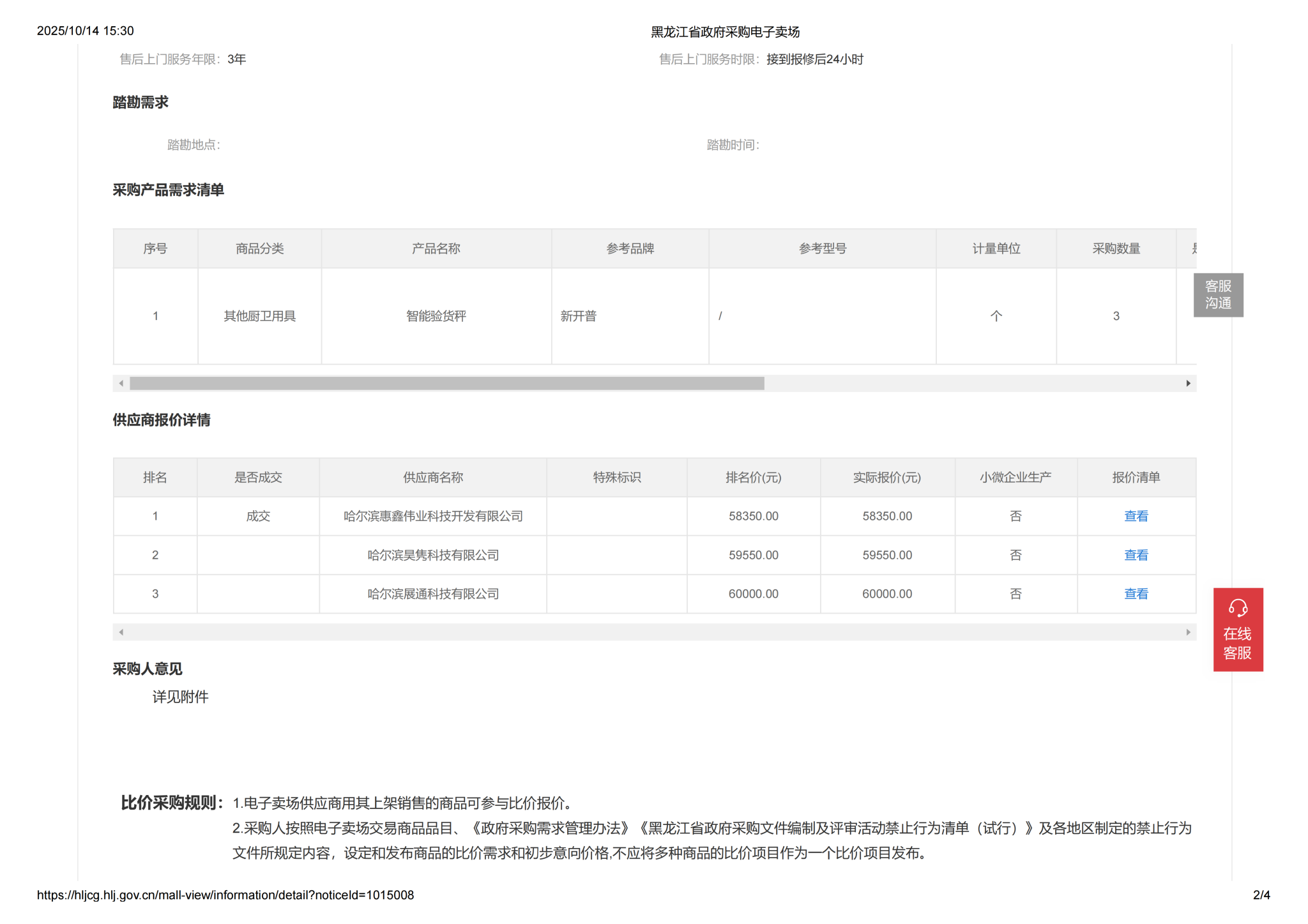The height and width of the screenshot is (924, 1308).
Task: Click the 实际报价(元) column header
Action: [886, 478]
